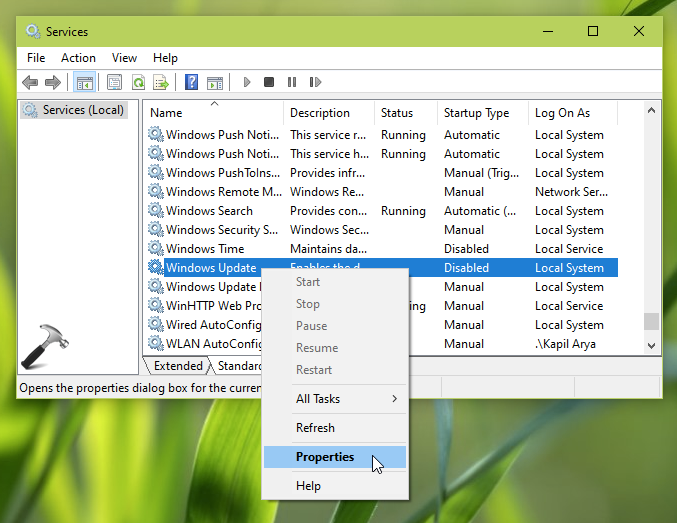
Task: Select Refresh in the context menu
Action: [315, 428]
